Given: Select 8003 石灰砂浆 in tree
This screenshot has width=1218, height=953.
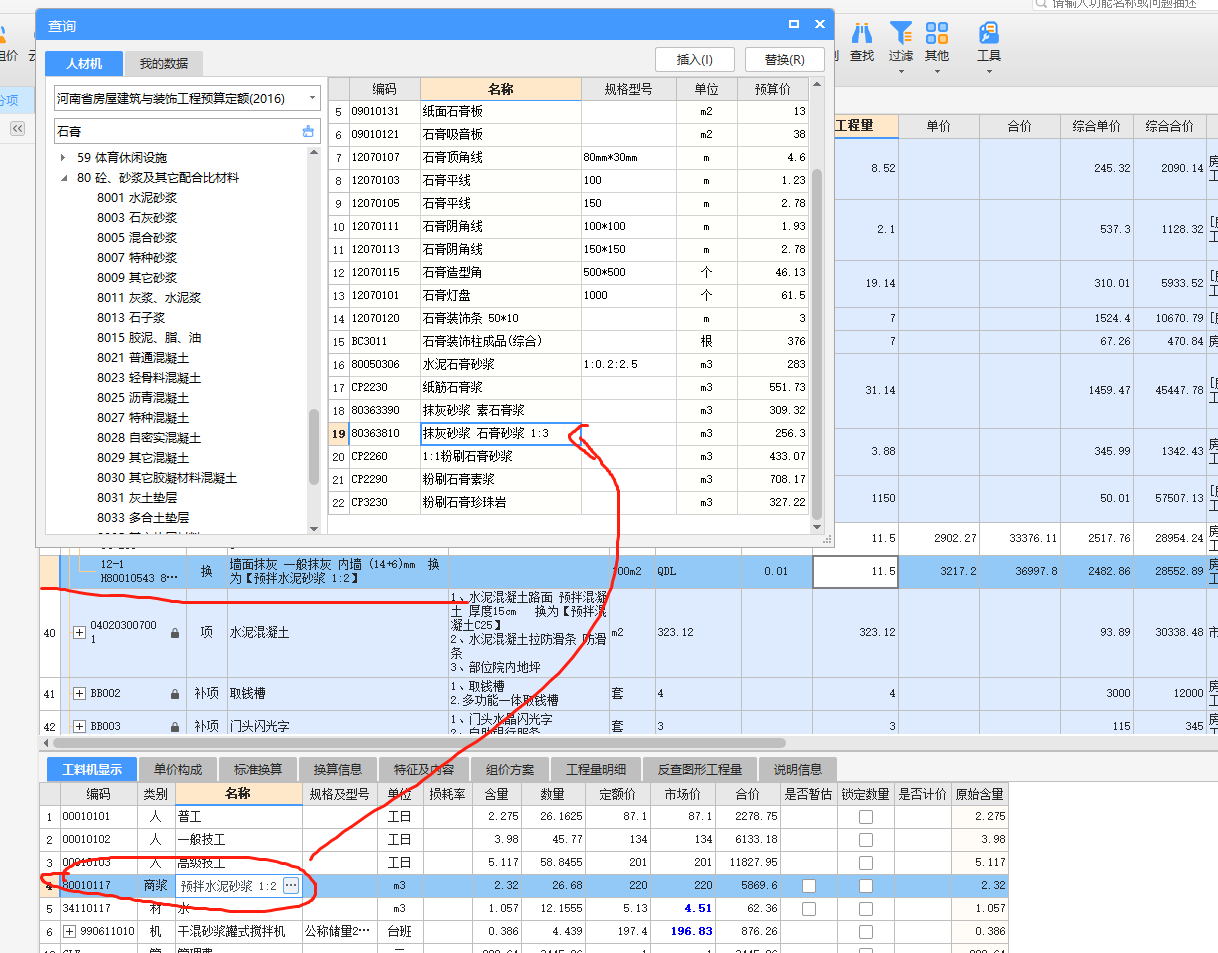Looking at the screenshot, I should (137, 218).
